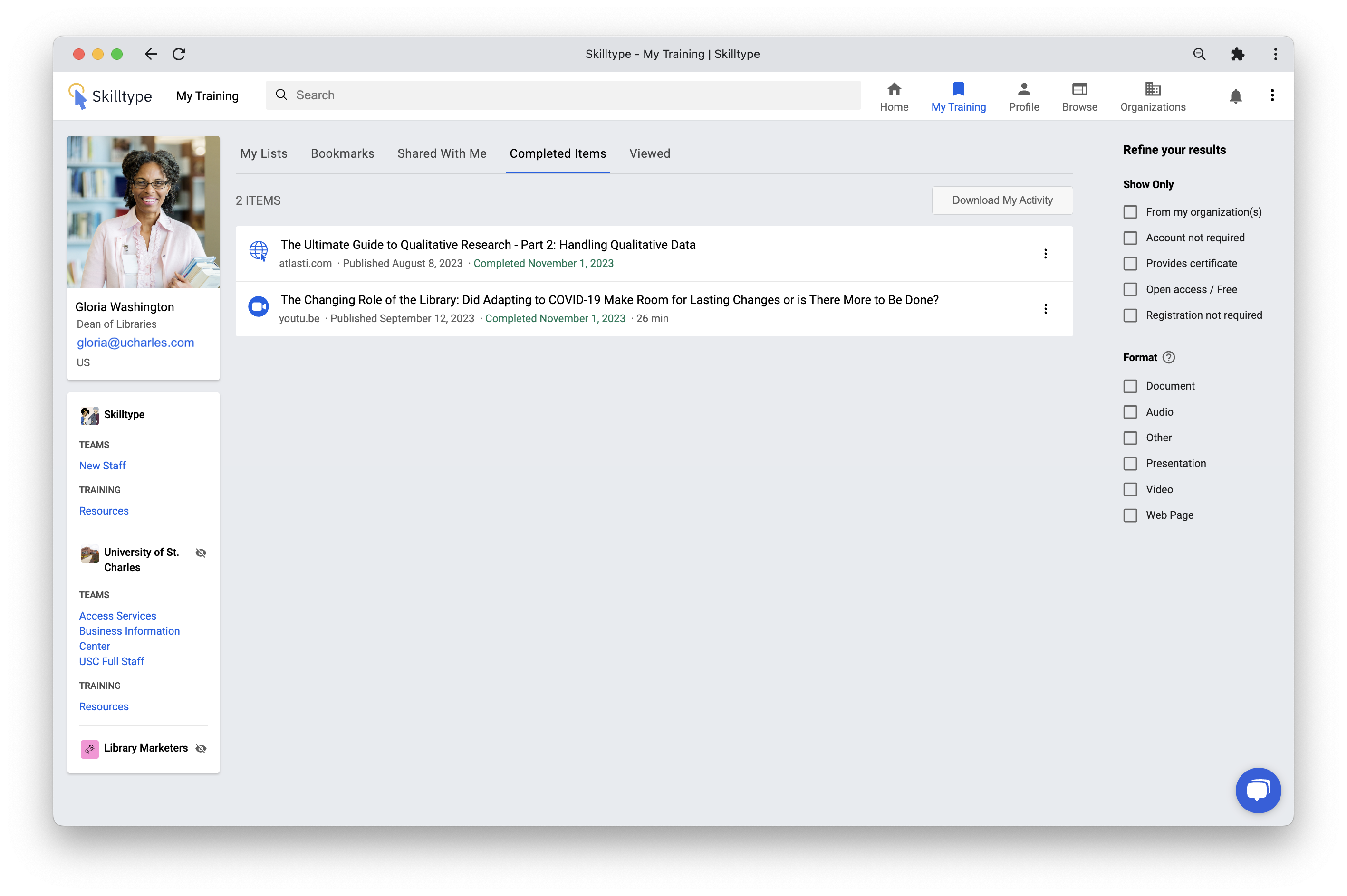
Task: Open options menu for Qualitative Research item
Action: pyautogui.click(x=1045, y=254)
